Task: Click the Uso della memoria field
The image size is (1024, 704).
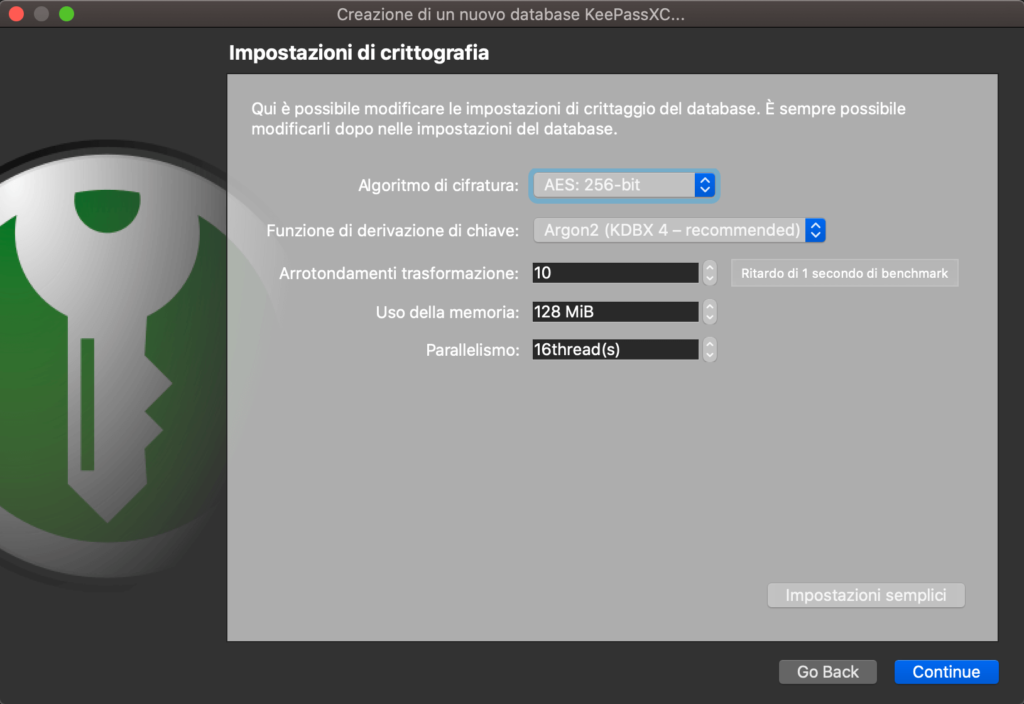Action: pos(615,312)
